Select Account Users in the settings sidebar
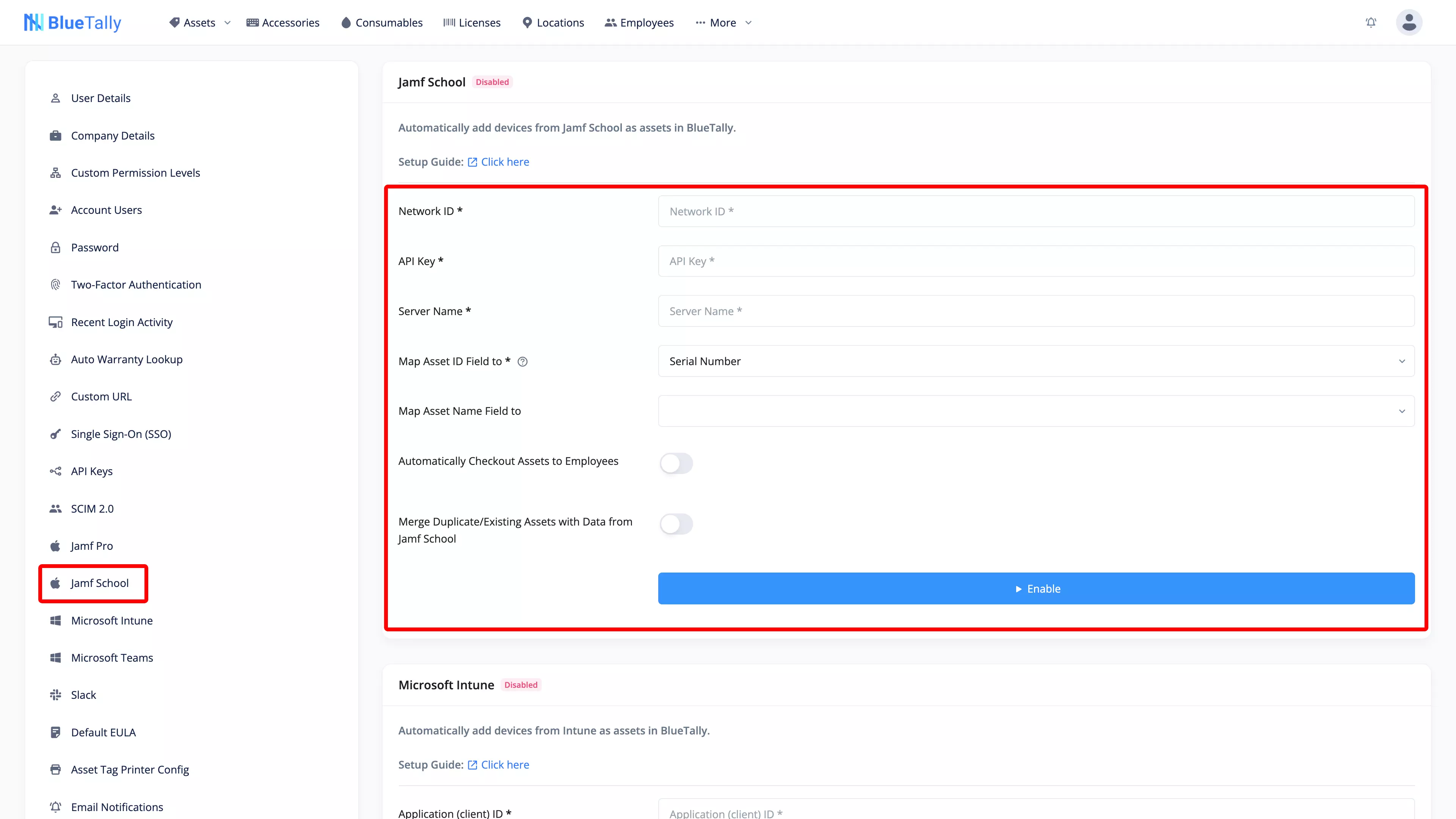Viewport: 1456px width, 819px height. click(x=106, y=210)
